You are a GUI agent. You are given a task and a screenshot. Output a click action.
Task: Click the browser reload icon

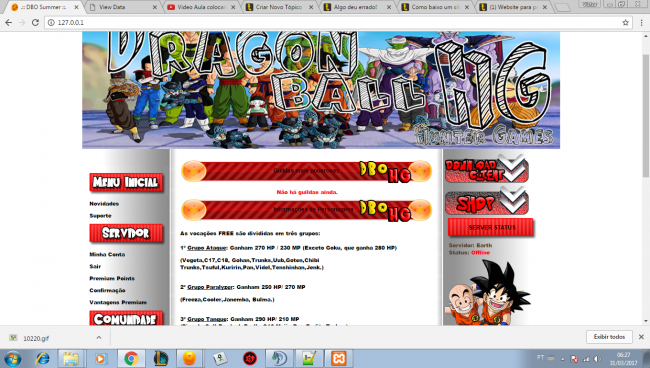[x=35, y=23]
